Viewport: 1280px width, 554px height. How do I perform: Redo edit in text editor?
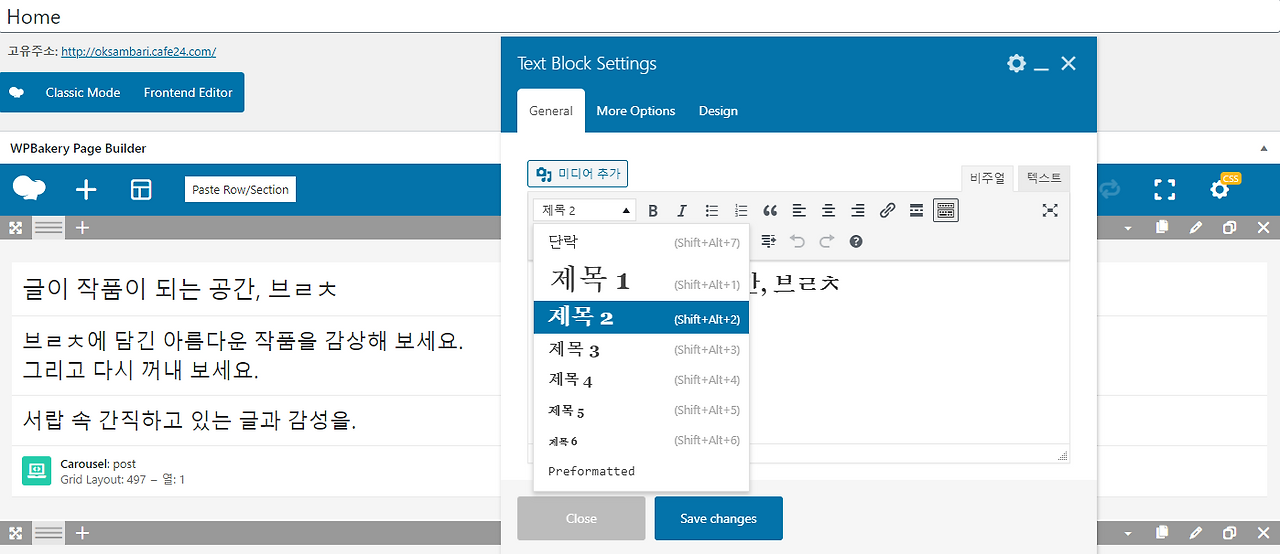pyautogui.click(x=827, y=241)
